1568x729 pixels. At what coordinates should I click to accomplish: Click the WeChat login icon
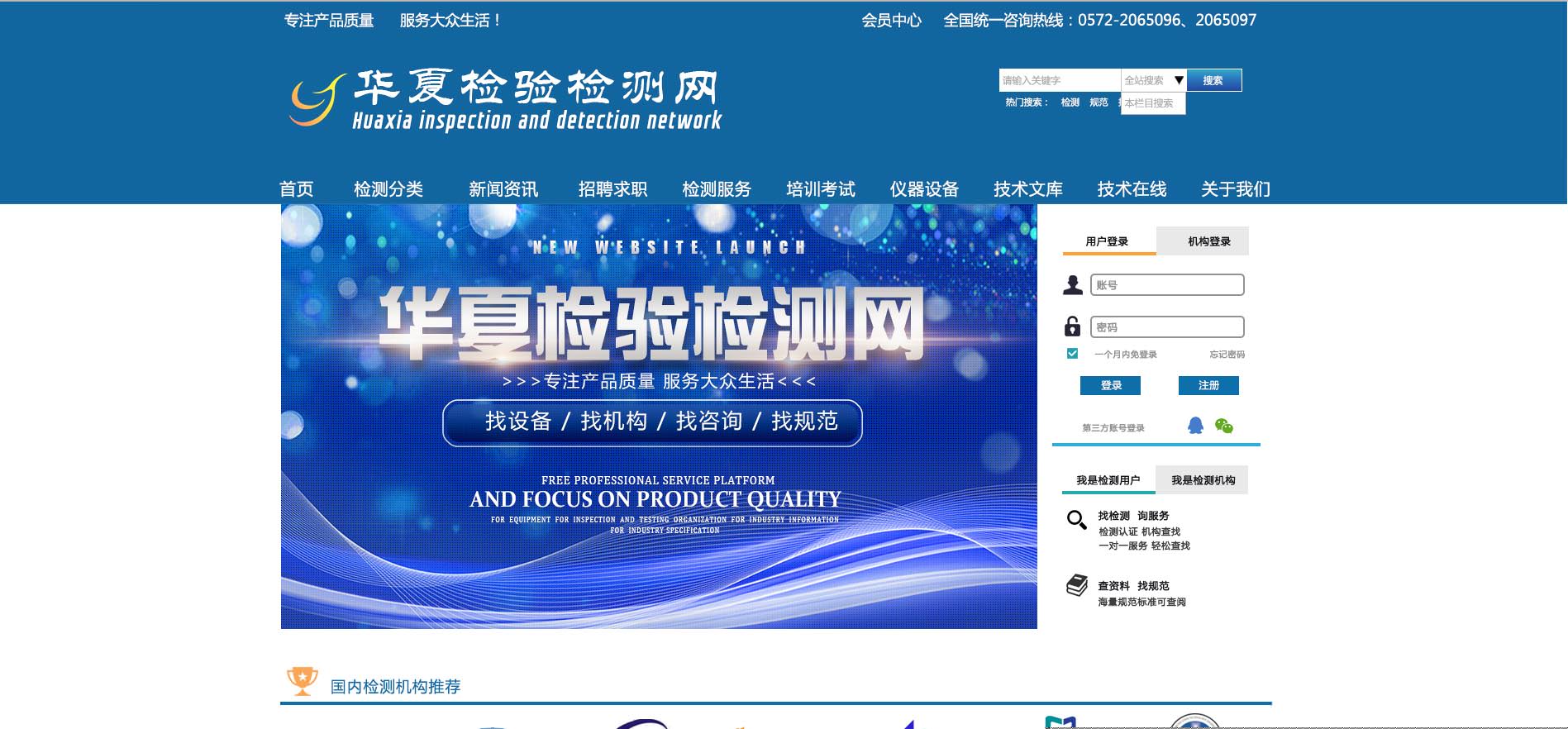point(1224,426)
